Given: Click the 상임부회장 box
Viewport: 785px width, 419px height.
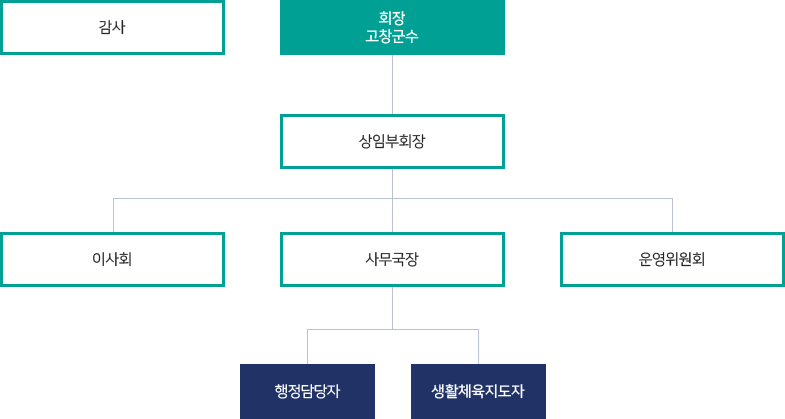Looking at the screenshot, I should tap(392, 142).
